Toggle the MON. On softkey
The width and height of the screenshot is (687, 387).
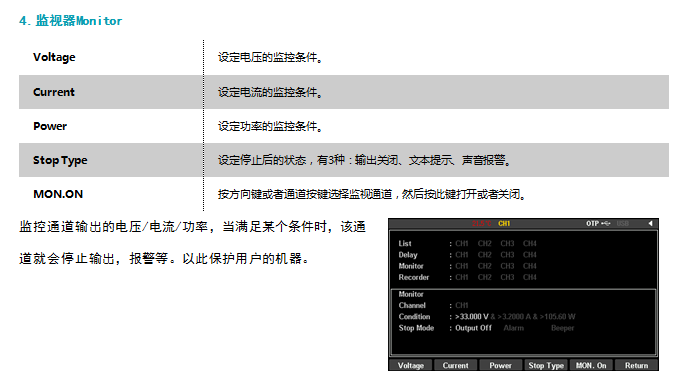591,365
